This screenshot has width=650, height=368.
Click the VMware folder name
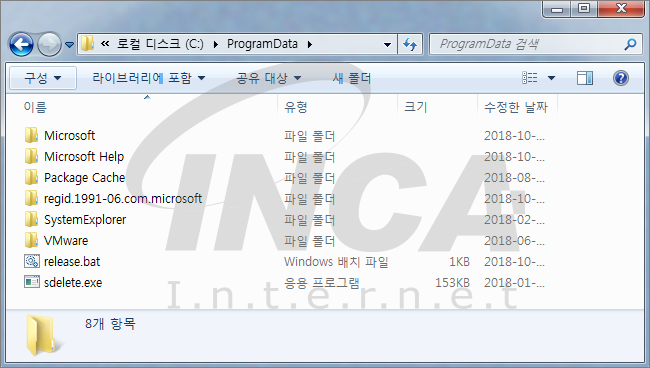click(66, 241)
